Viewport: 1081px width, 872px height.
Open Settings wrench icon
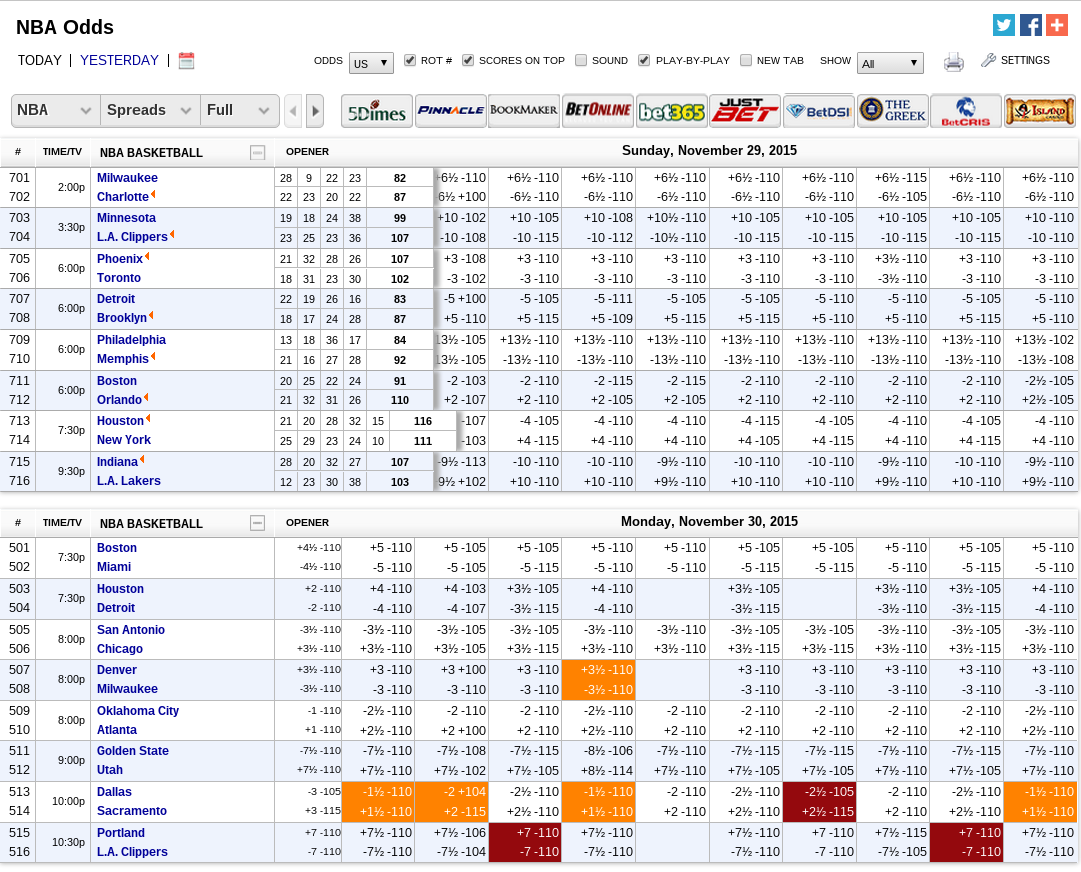[x=989, y=61]
